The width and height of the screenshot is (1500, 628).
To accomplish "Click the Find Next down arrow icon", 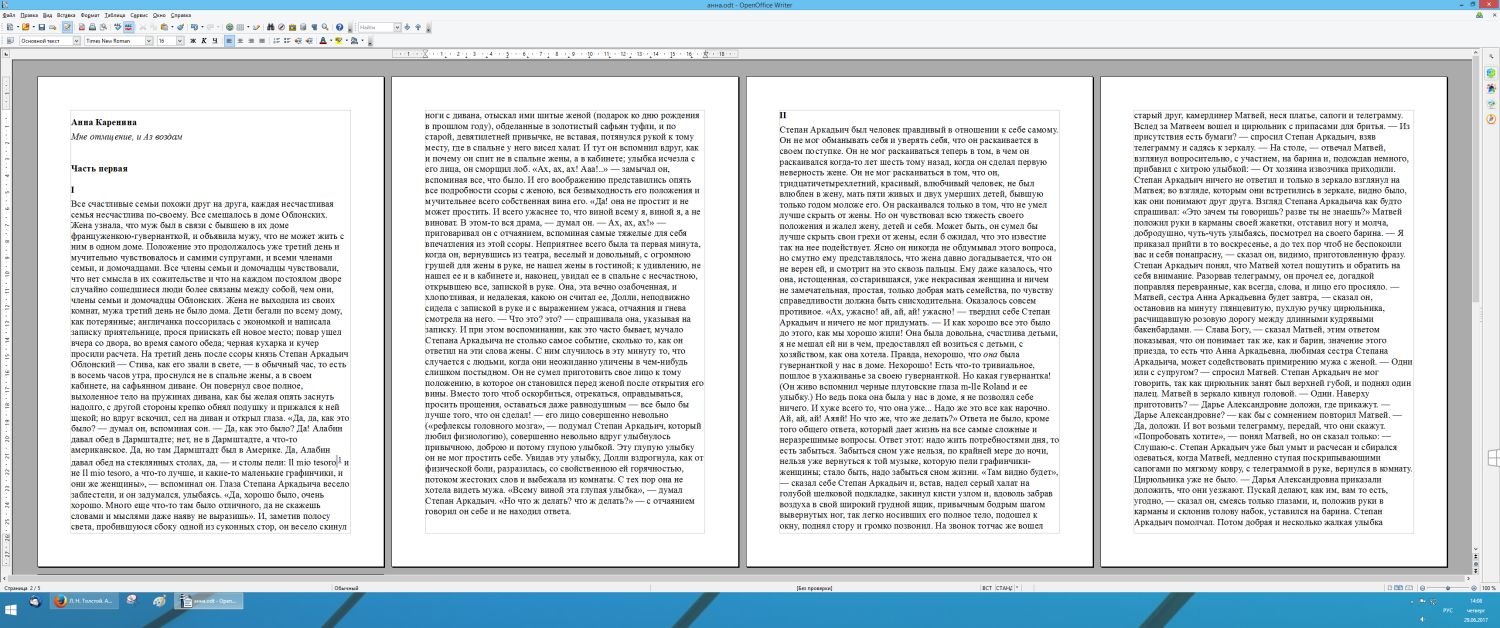I will pyautogui.click(x=408, y=27).
